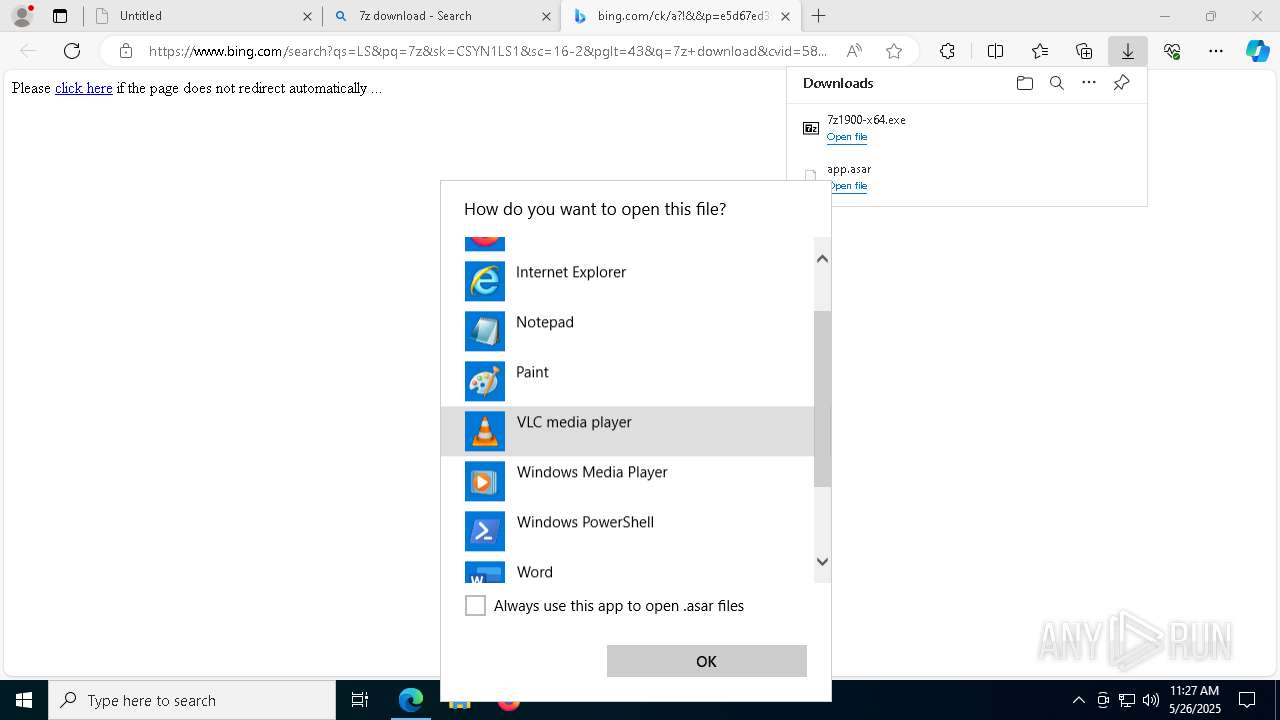Open the browser profile avatar
This screenshot has width=1280, height=720.
(x=22, y=16)
